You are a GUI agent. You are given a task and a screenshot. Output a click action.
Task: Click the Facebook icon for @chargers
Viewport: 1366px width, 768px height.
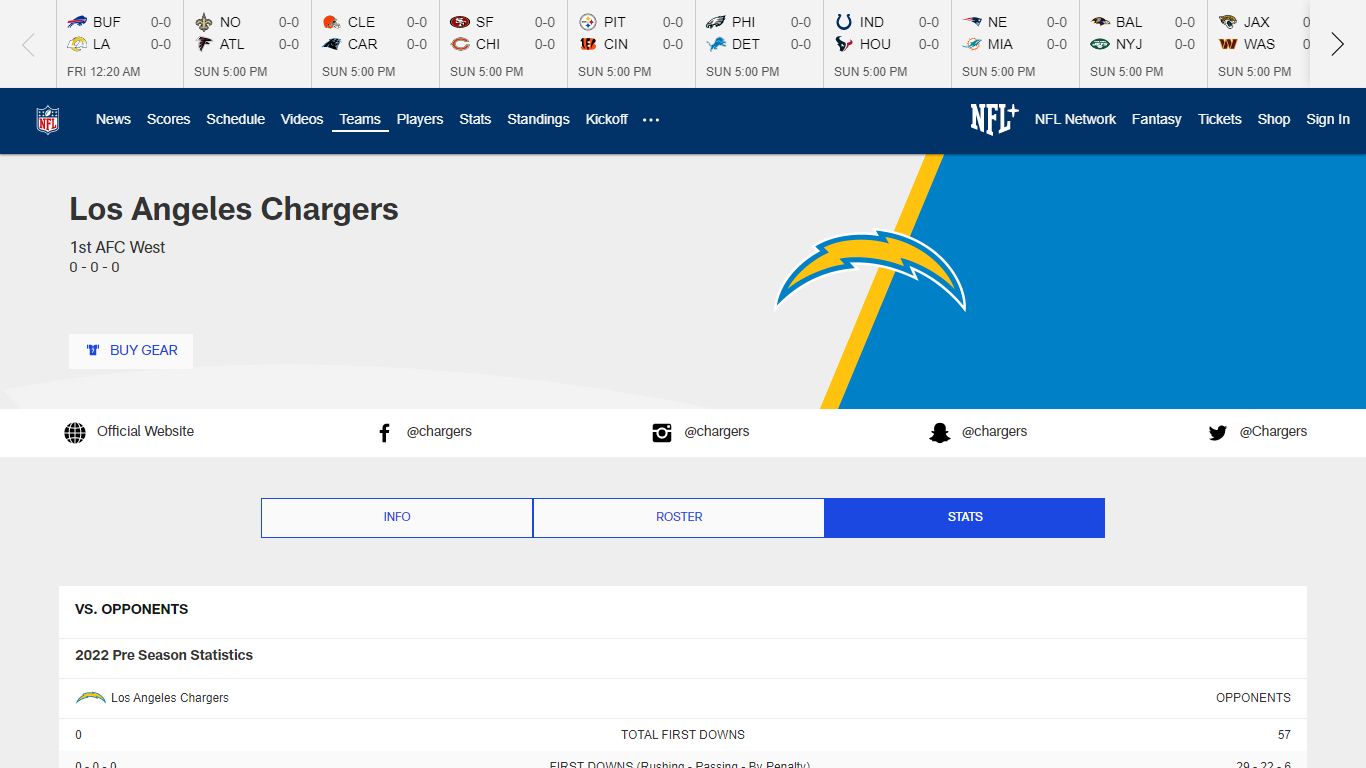[x=384, y=433]
